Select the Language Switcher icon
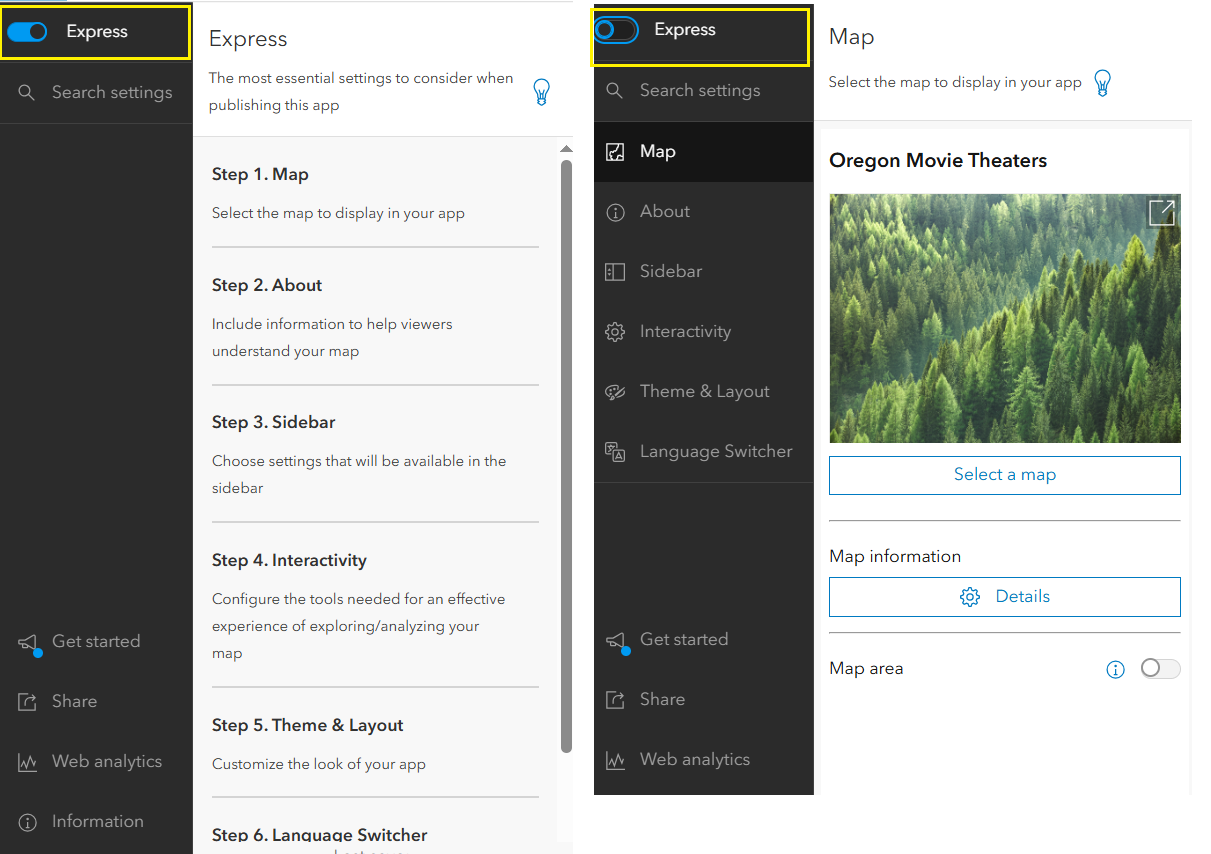1211x854 pixels. point(615,451)
